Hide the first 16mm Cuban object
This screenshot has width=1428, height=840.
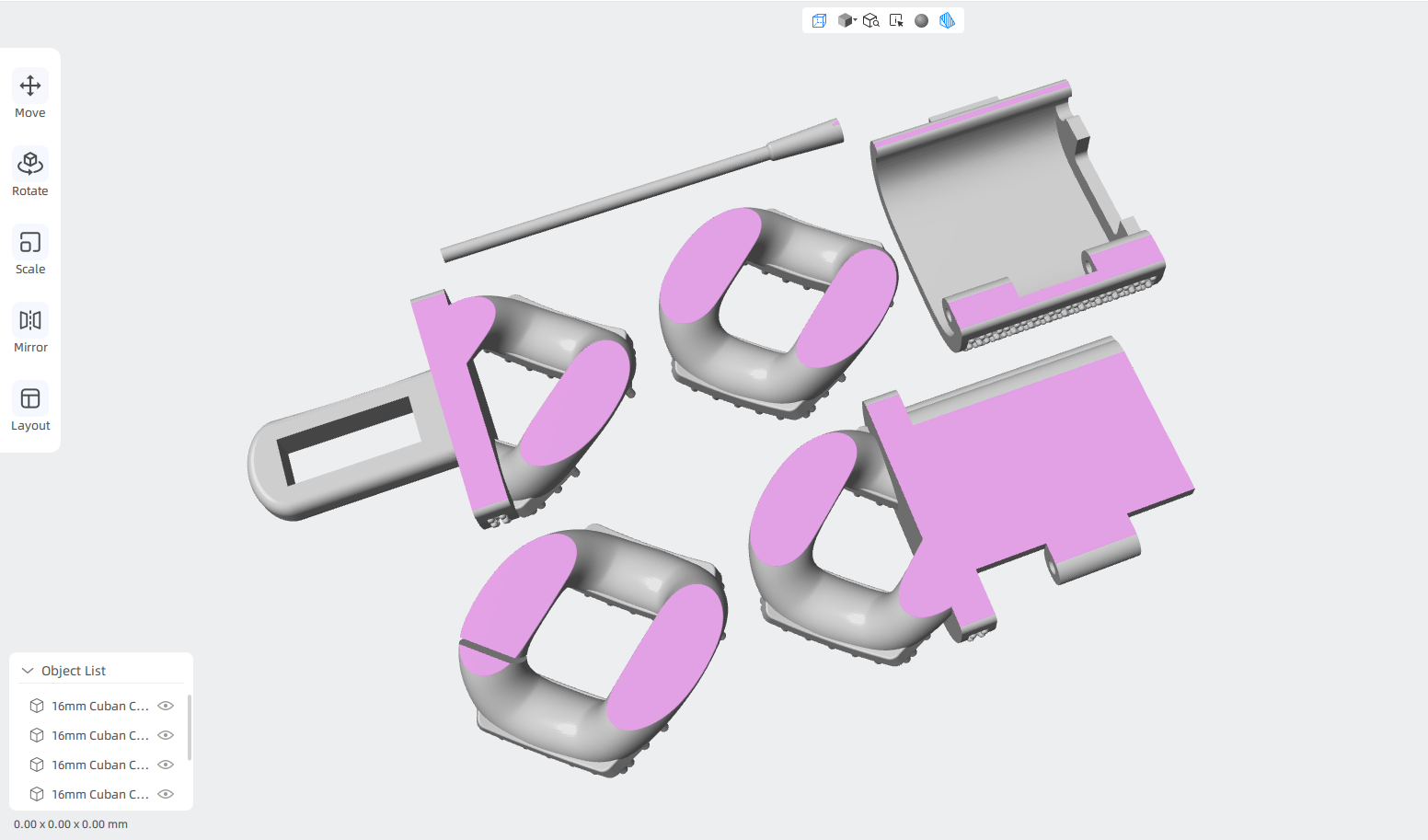[166, 706]
